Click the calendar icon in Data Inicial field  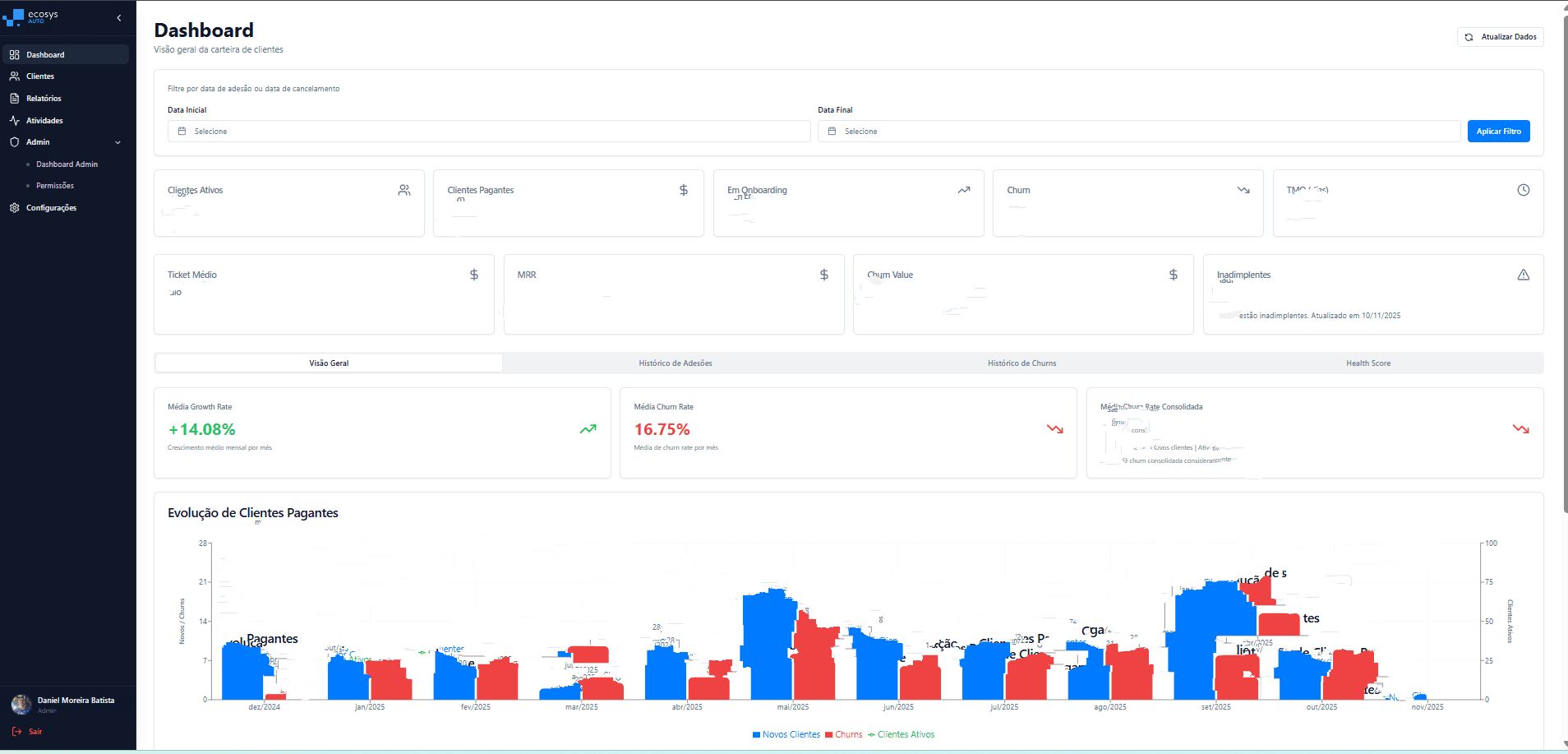pos(182,132)
